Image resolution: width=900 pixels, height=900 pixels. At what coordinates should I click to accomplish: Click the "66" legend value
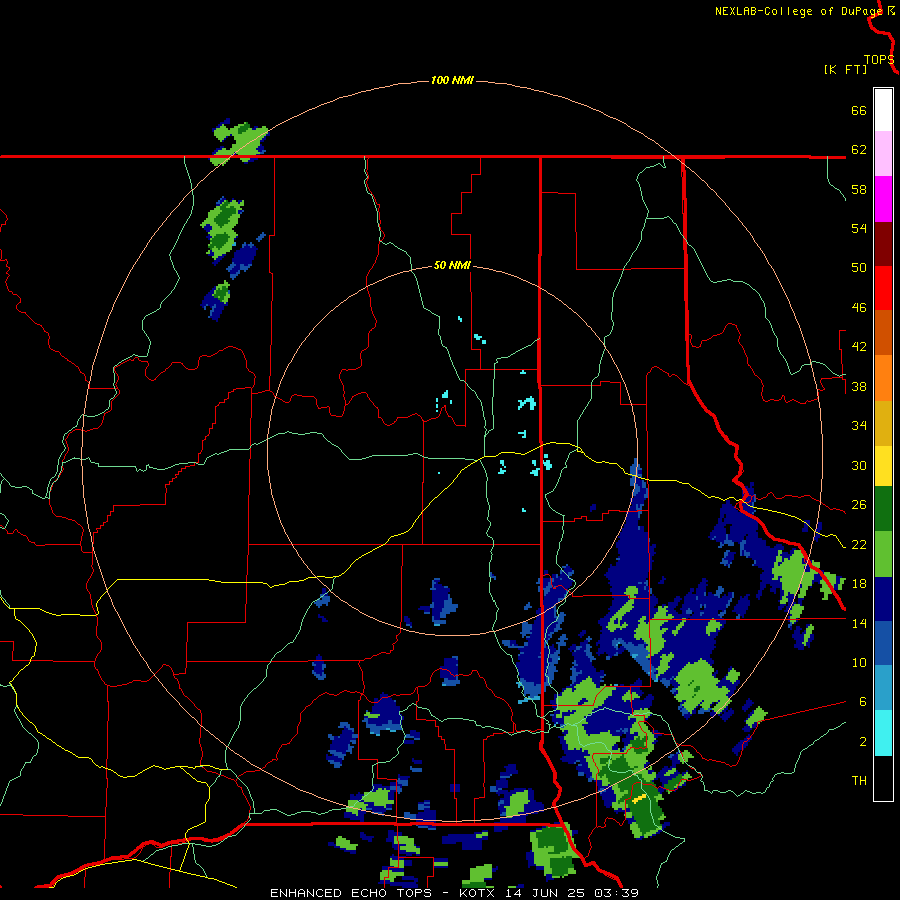pos(859,110)
